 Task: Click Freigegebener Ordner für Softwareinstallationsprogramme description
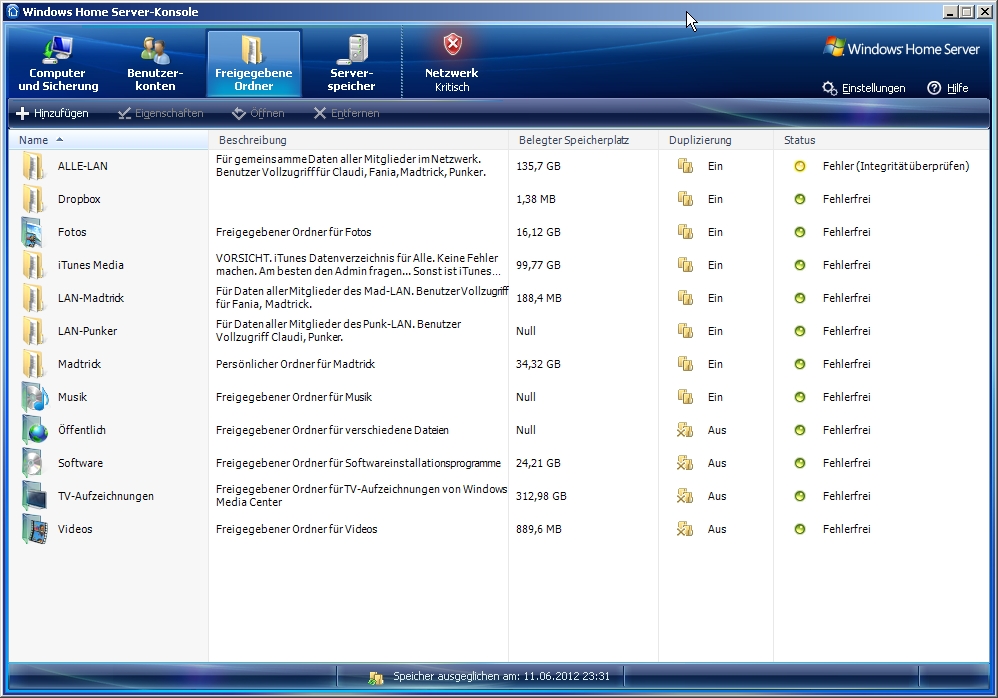[358, 463]
